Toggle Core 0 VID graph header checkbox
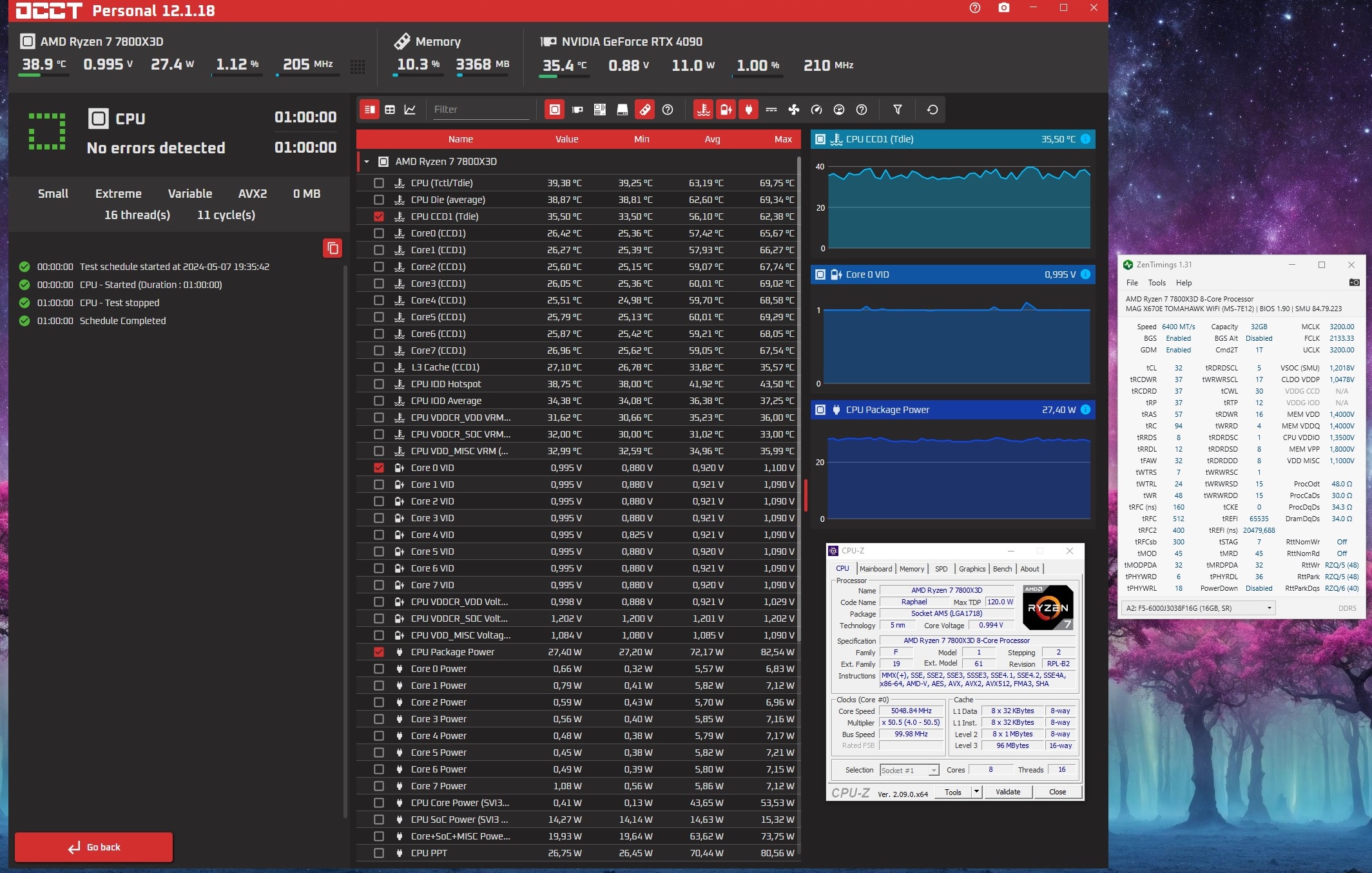Screen dimensions: 1372x873 point(820,274)
